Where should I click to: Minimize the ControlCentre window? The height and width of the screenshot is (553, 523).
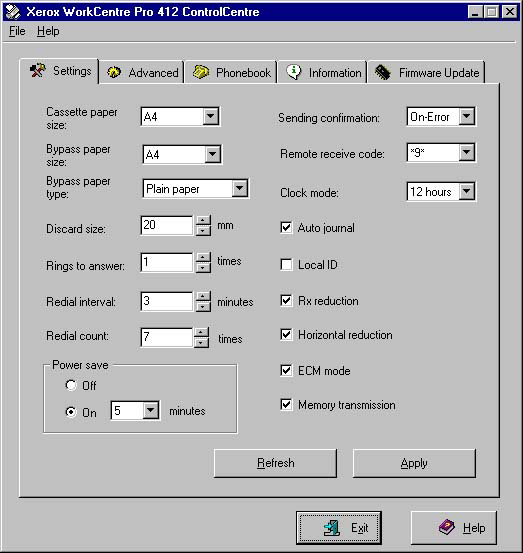[x=475, y=12]
